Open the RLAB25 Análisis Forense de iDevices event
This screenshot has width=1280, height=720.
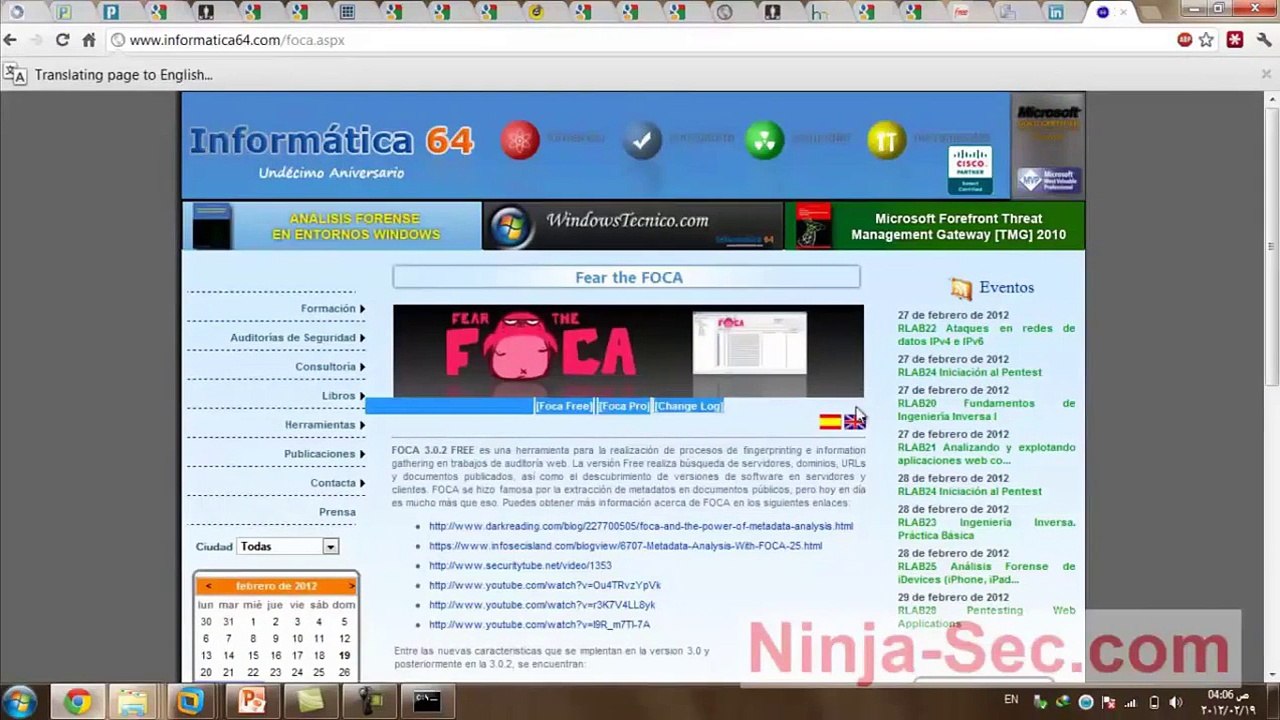coord(986,573)
